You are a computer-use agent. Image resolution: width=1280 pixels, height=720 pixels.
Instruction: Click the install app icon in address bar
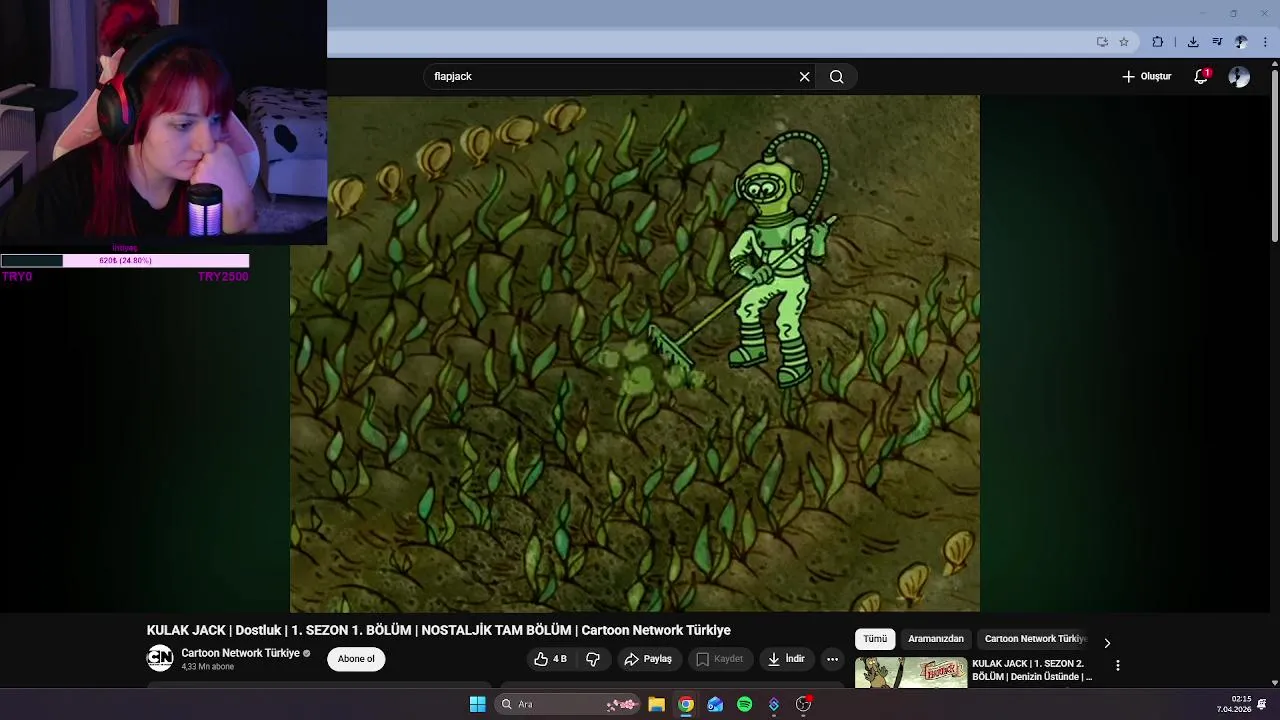click(1102, 42)
